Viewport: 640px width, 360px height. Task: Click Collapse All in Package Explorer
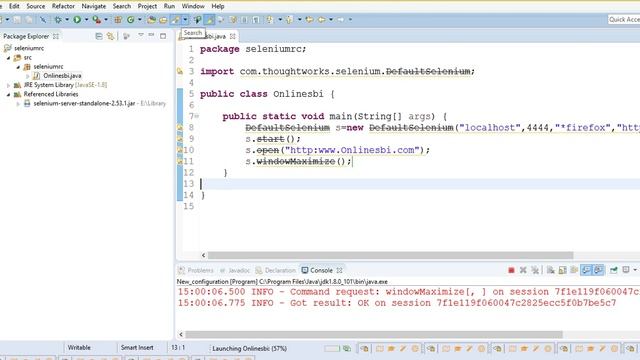[x=99, y=36]
